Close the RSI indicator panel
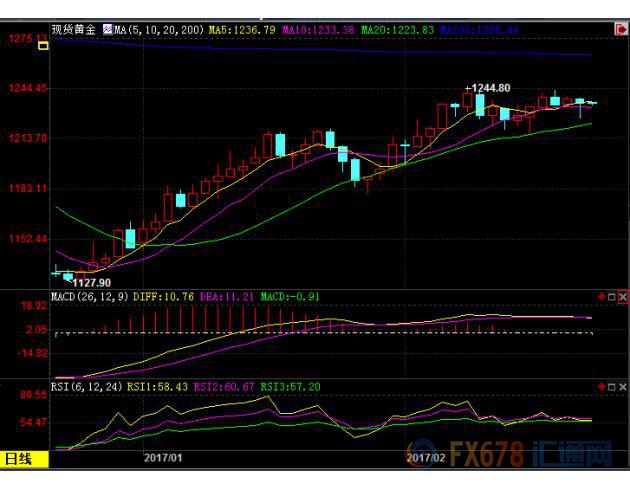Viewport: 630px width, 490px height. [622, 387]
